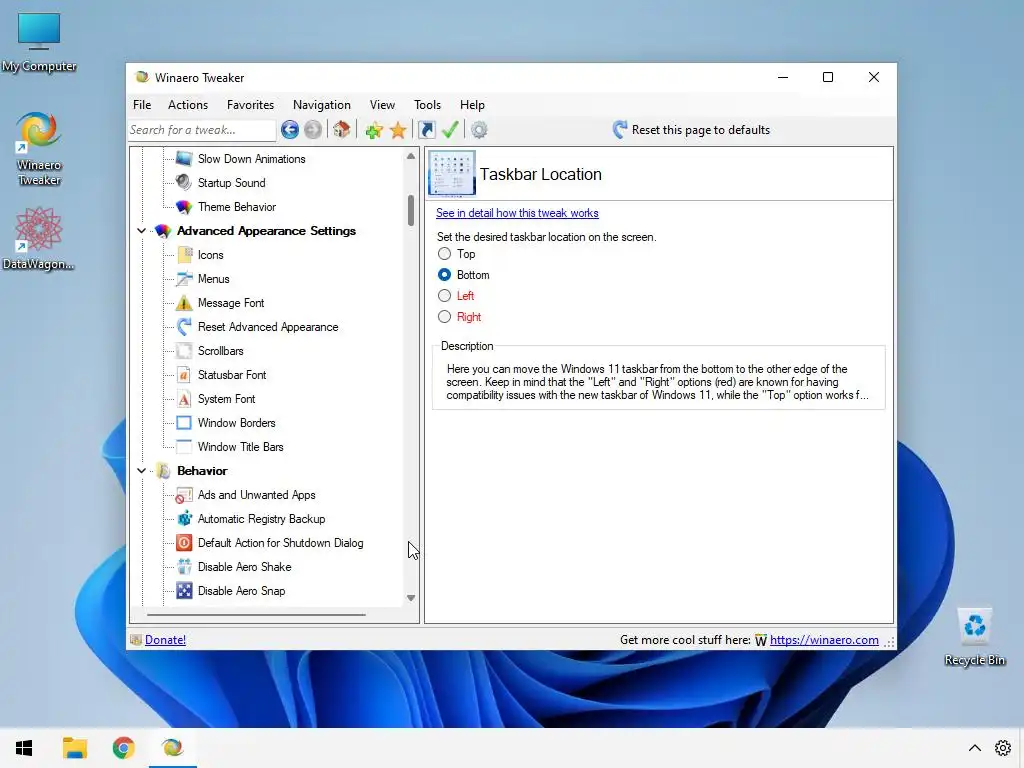1024x768 pixels.
Task: Click the Startup Sound speaker icon
Action: coord(184,183)
